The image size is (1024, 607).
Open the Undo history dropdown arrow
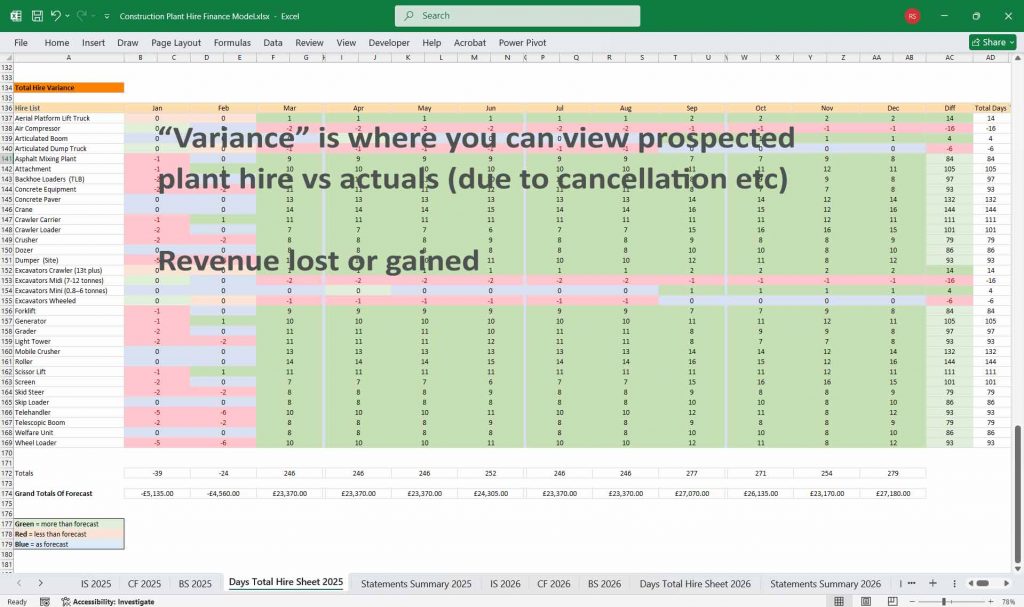pos(68,16)
